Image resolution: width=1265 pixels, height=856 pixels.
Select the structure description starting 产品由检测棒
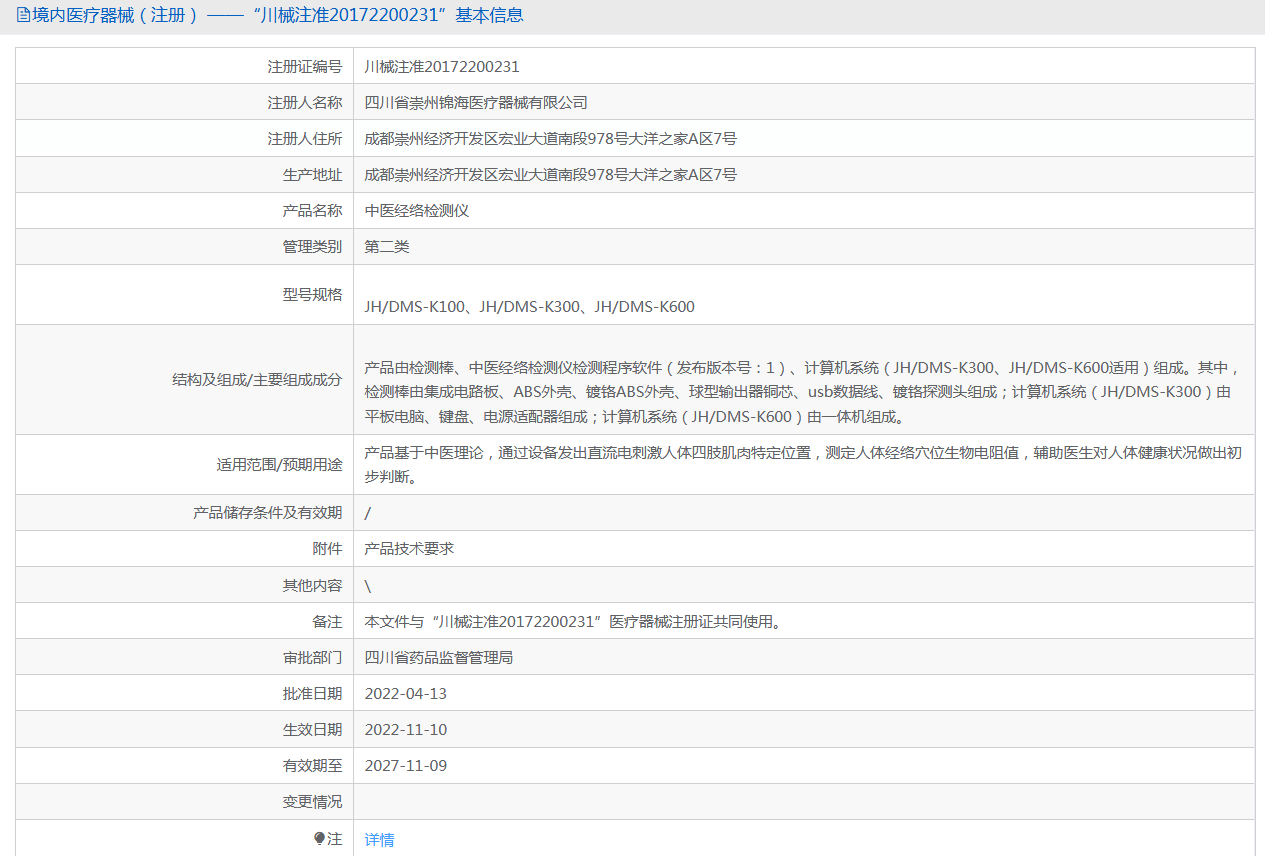(803, 391)
